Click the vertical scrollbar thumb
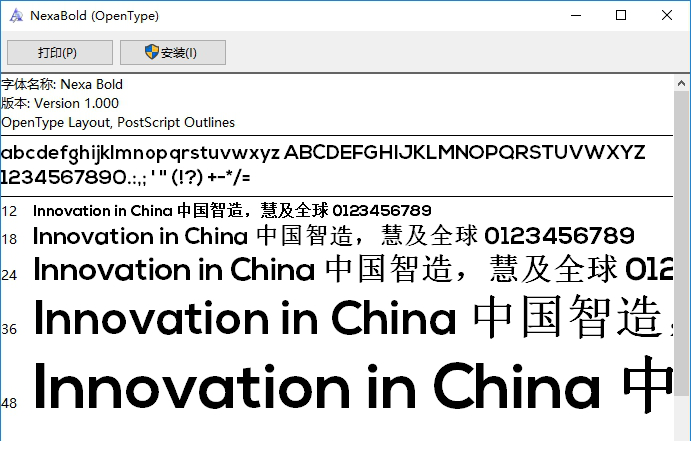 pos(681,243)
